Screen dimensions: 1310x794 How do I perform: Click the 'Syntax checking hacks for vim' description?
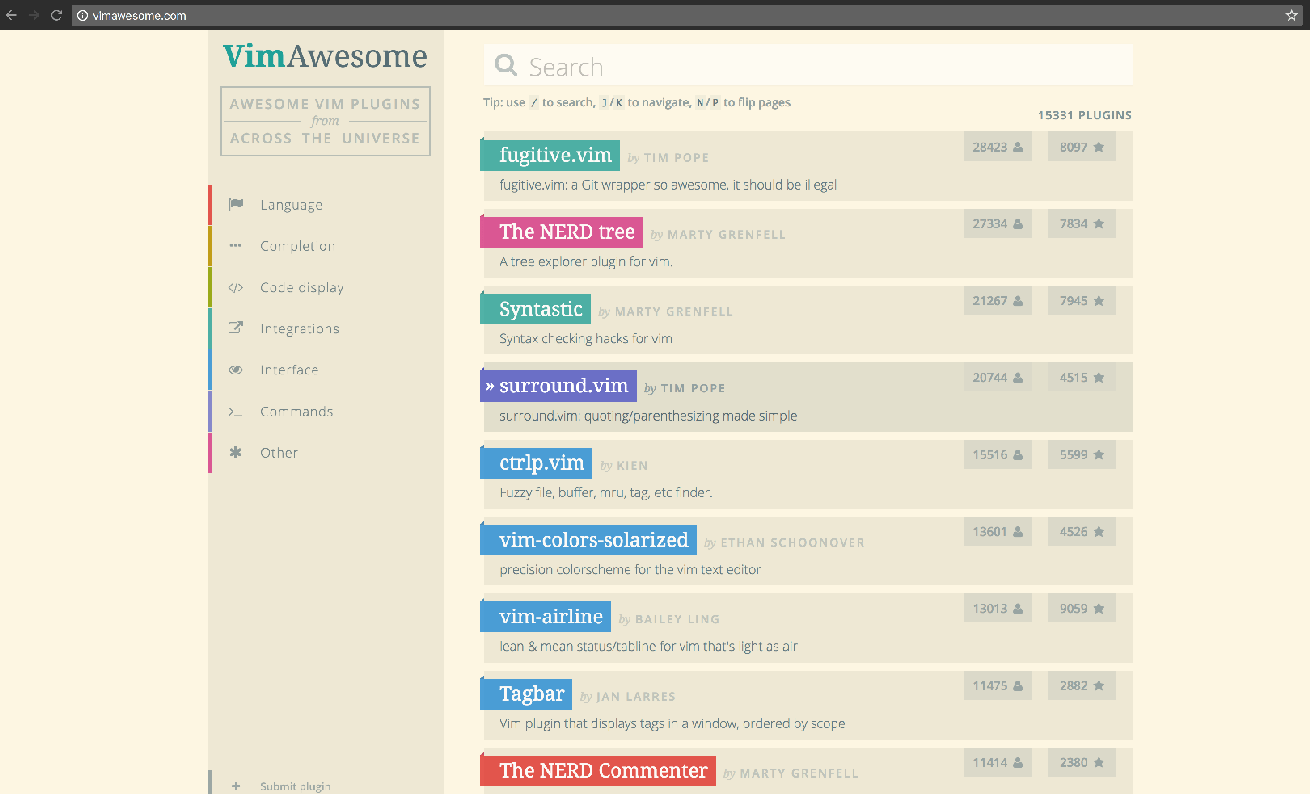pyautogui.click(x=586, y=339)
